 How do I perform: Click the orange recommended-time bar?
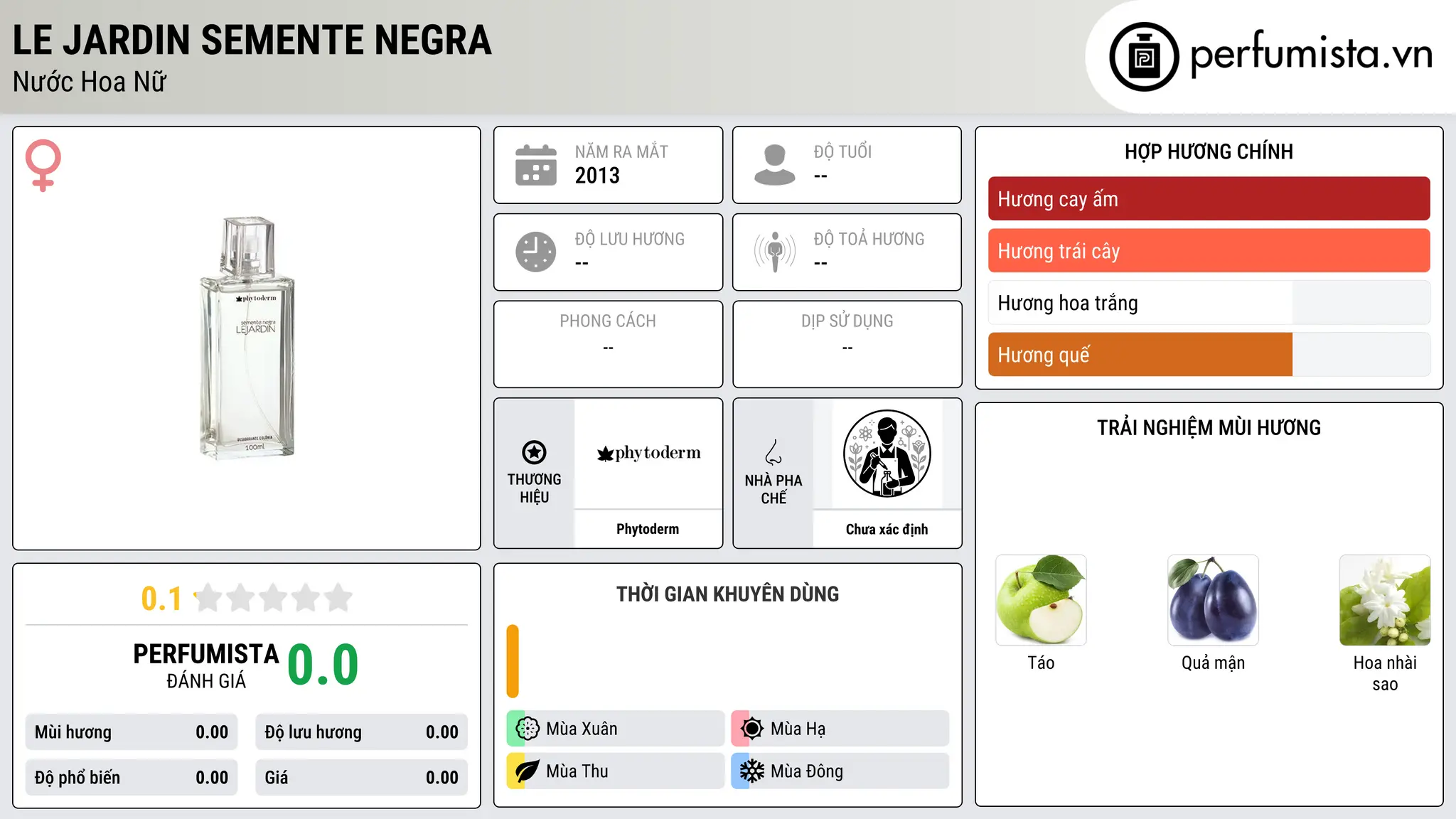tap(513, 661)
